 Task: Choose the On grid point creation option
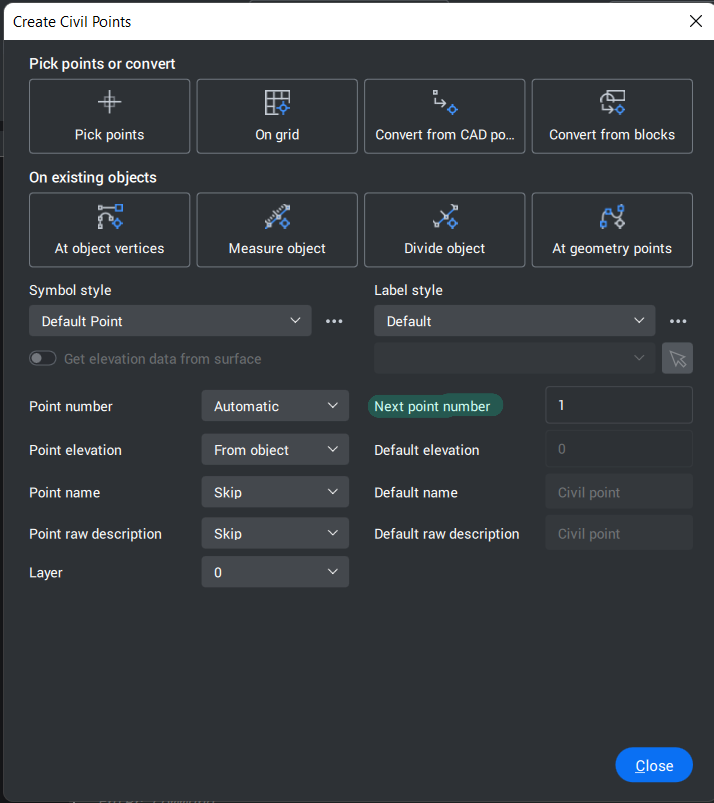pyautogui.click(x=277, y=116)
